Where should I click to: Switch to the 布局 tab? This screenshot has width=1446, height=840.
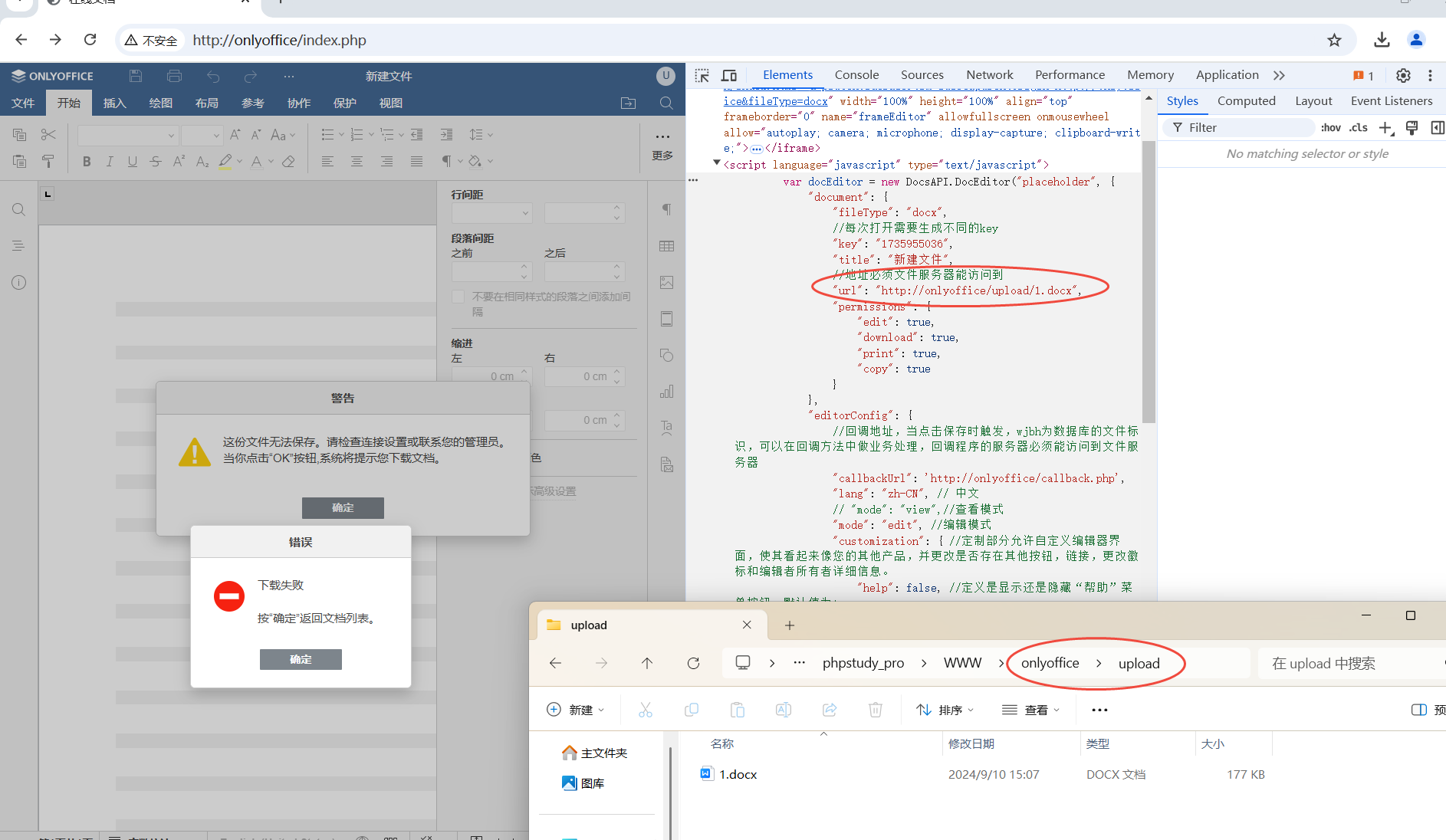207,103
